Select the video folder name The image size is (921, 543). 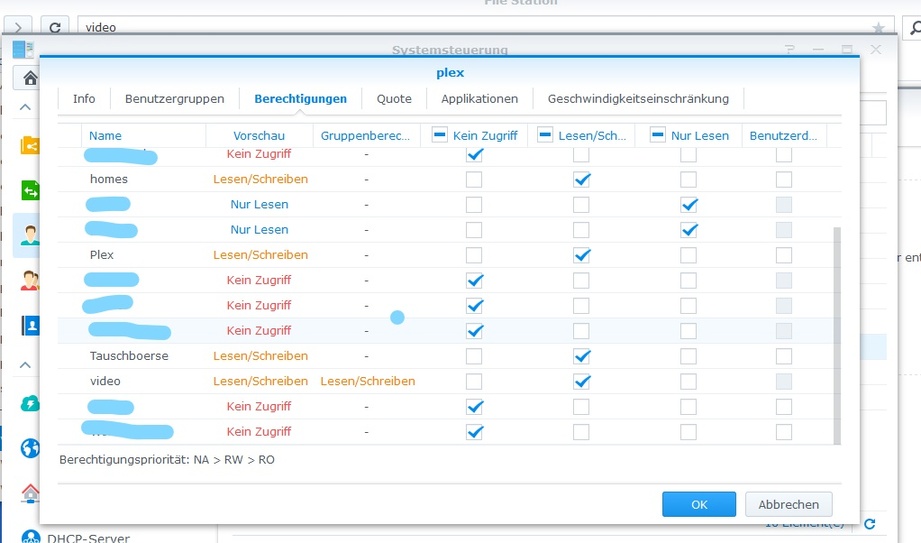click(x=105, y=381)
